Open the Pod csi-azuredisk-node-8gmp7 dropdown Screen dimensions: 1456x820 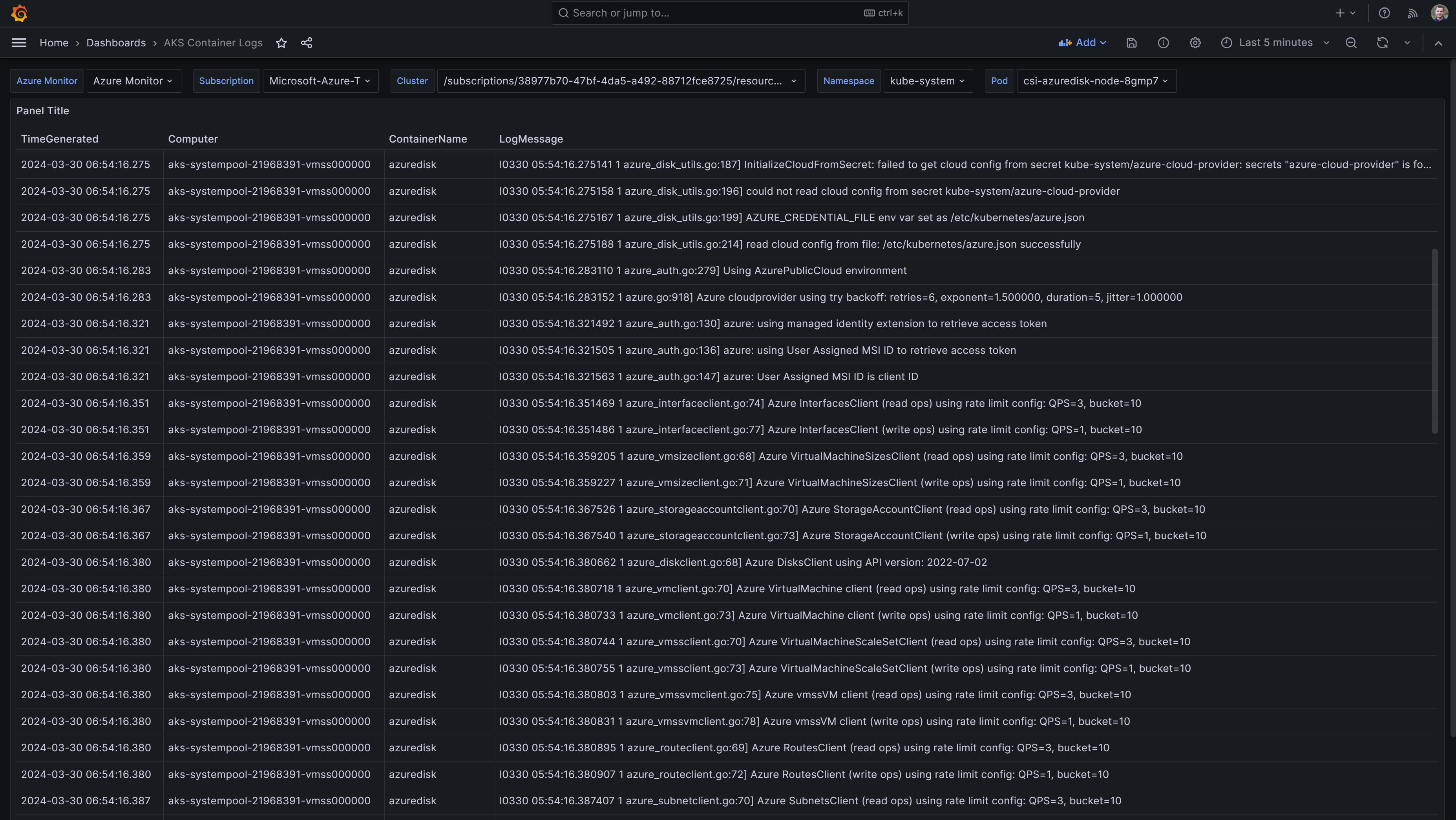[x=1095, y=81]
